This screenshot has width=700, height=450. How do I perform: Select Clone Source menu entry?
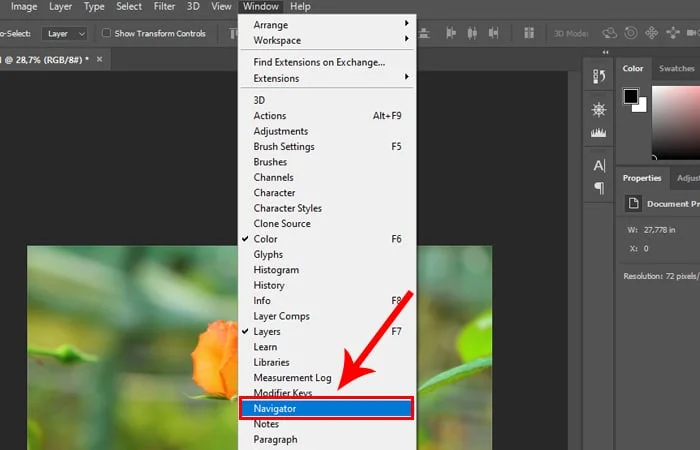coord(327,224)
